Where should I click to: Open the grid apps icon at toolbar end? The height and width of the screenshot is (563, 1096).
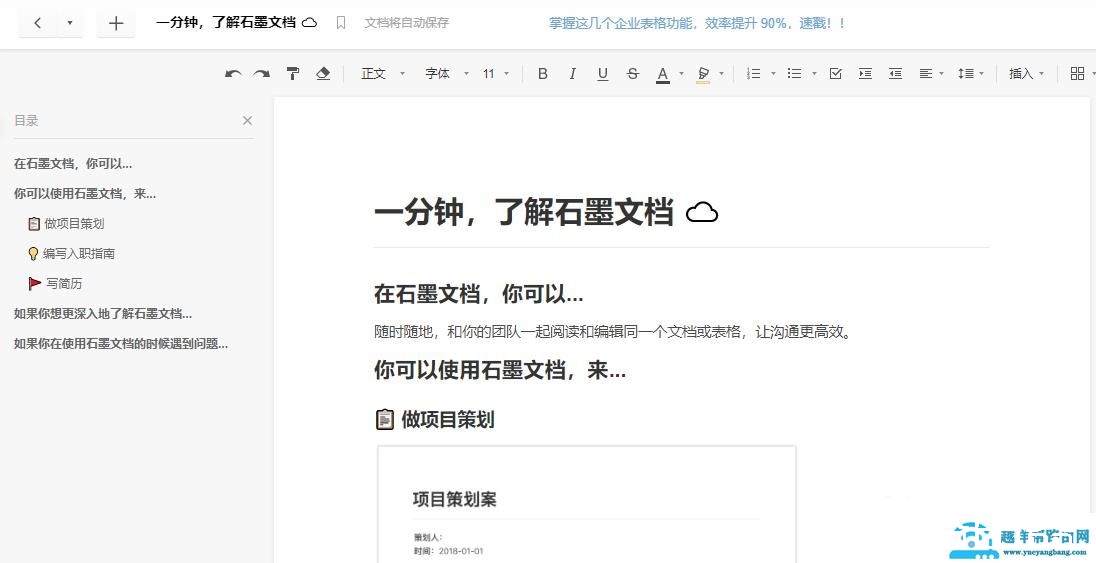(1077, 73)
